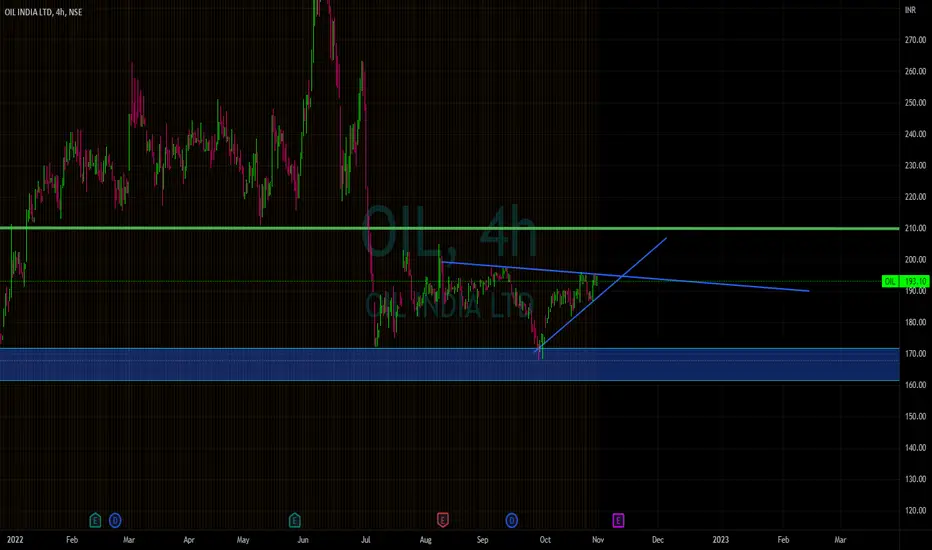Click the 200.00 price axis label
Image resolution: width=932 pixels, height=550 pixels.
click(915, 259)
